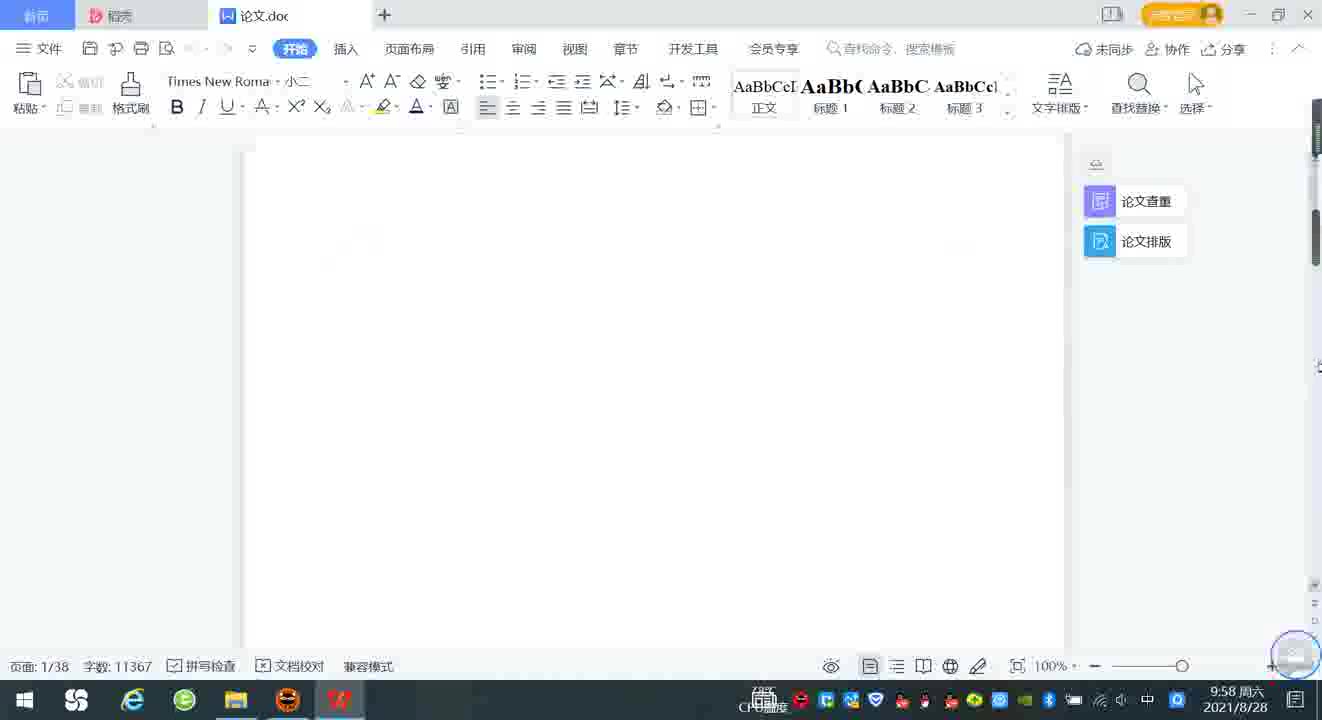Click the fullscreen fit icon in status bar

(1017, 666)
